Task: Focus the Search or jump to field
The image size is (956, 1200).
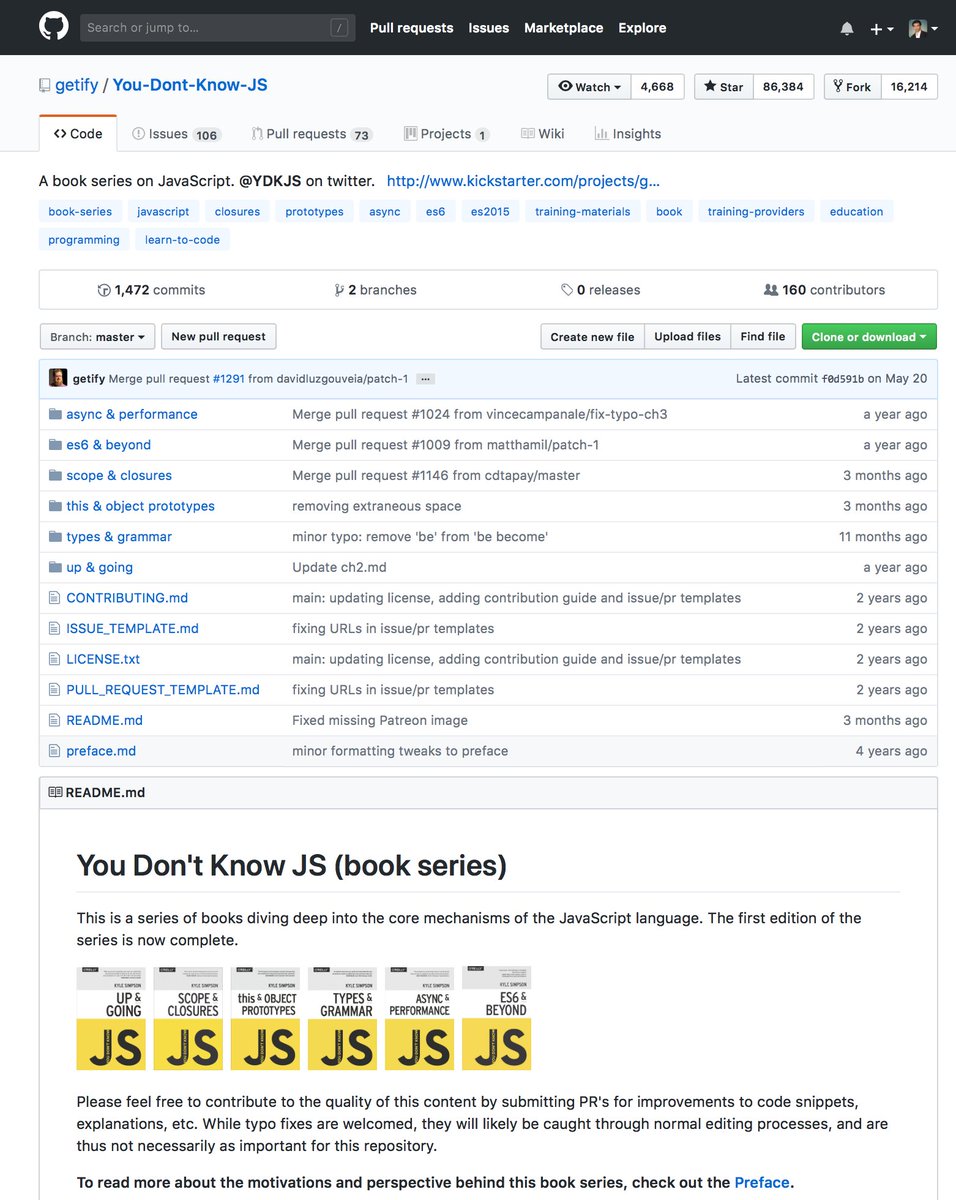Action: (218, 28)
